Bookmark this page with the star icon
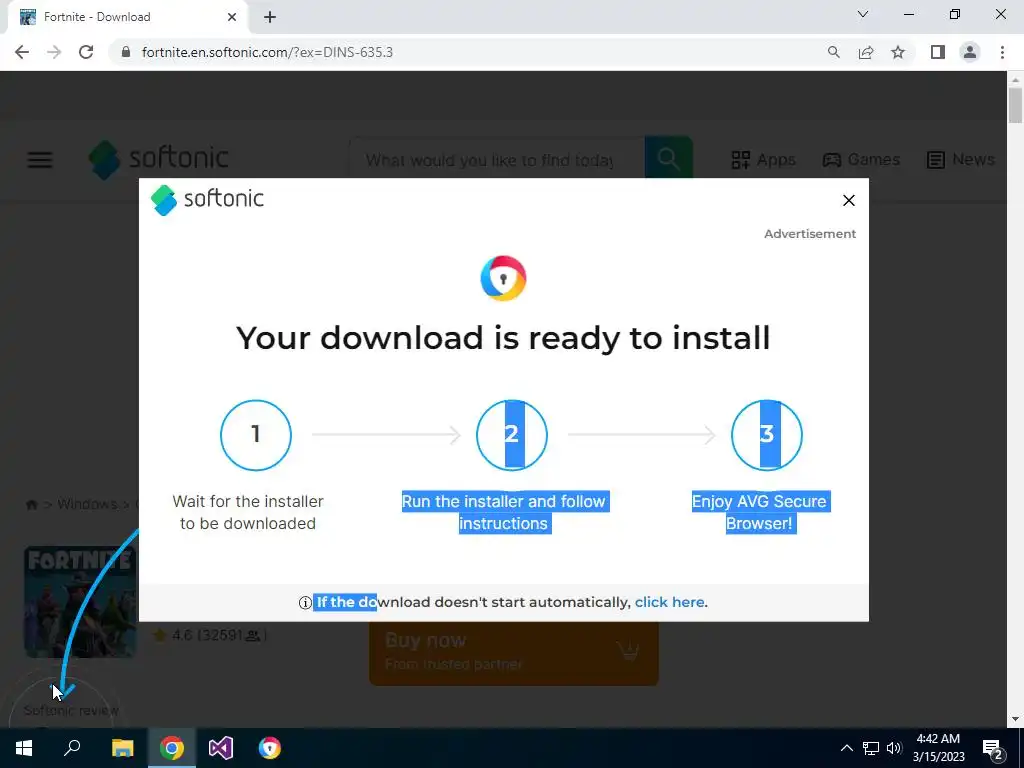Screen dimensions: 1024x768 coord(898,52)
